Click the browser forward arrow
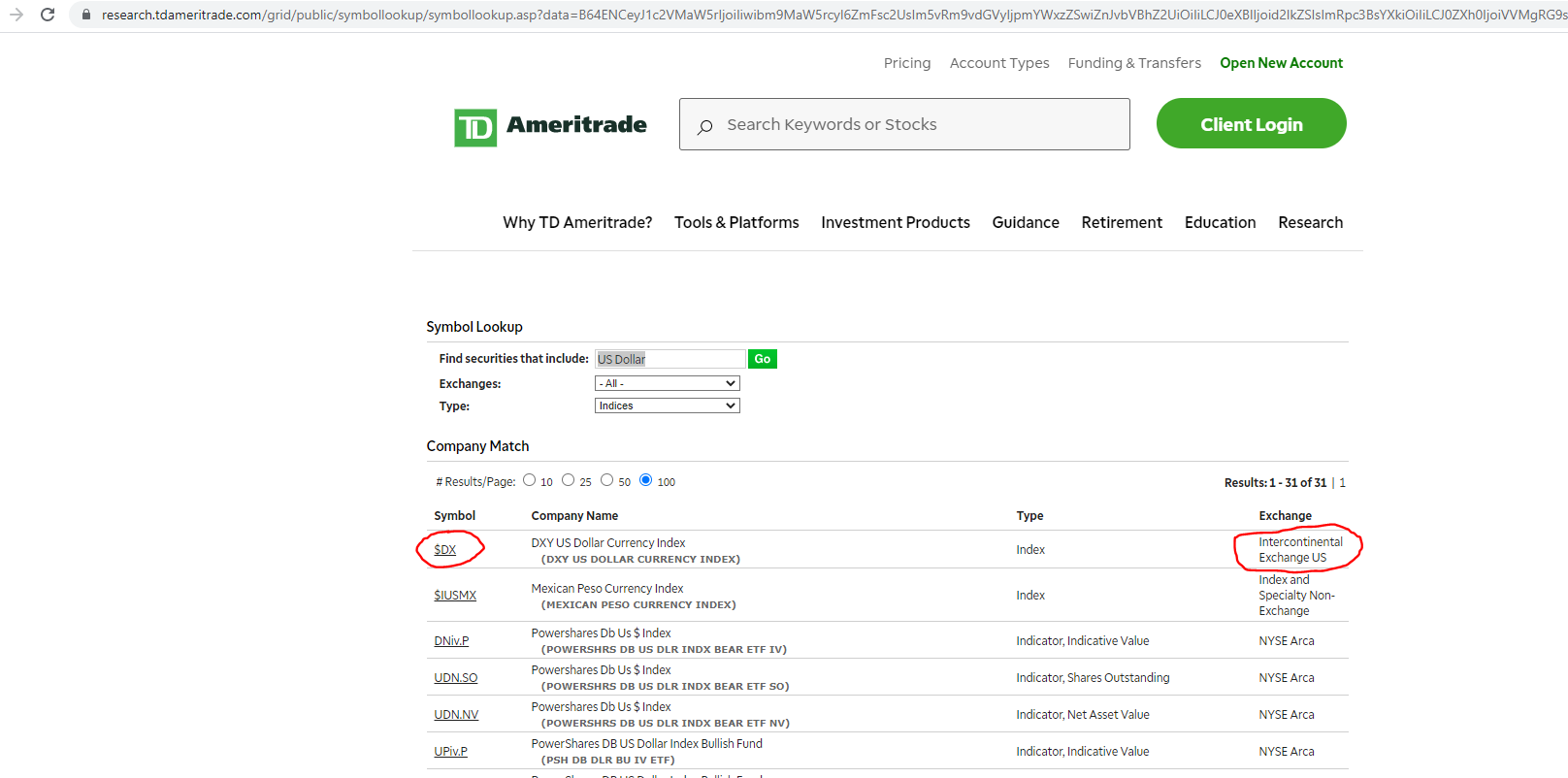 pos(16,15)
